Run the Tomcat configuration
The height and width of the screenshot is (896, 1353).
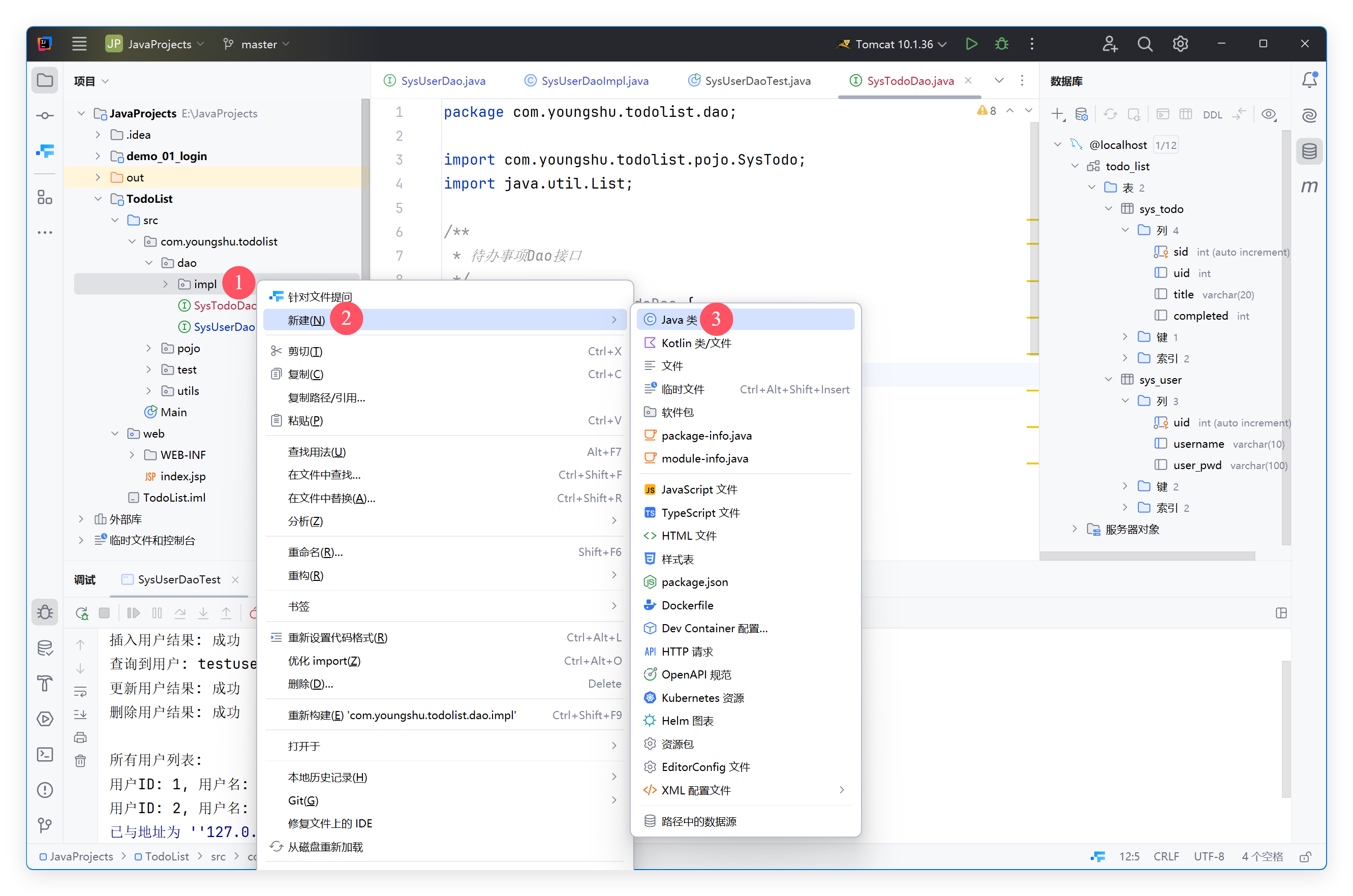pyautogui.click(x=971, y=44)
